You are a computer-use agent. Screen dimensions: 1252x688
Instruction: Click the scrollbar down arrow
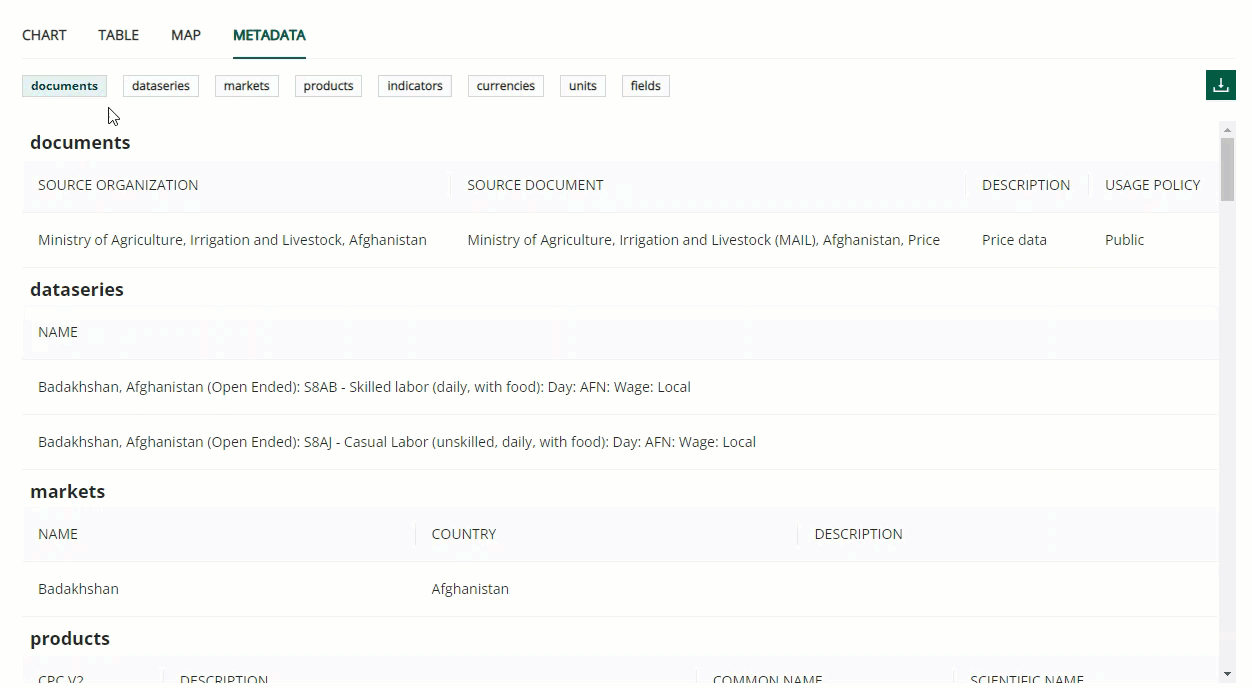[1227, 674]
